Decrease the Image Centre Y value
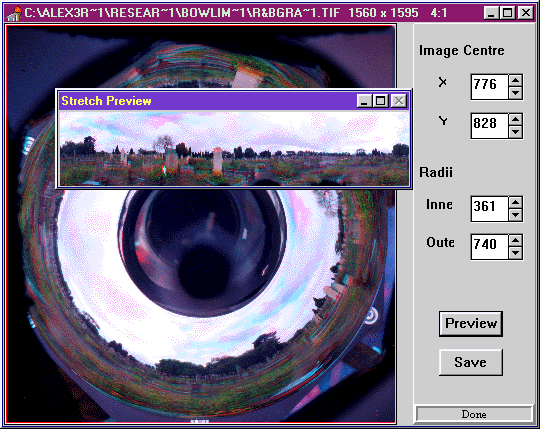This screenshot has height=429, width=540. [x=515, y=132]
